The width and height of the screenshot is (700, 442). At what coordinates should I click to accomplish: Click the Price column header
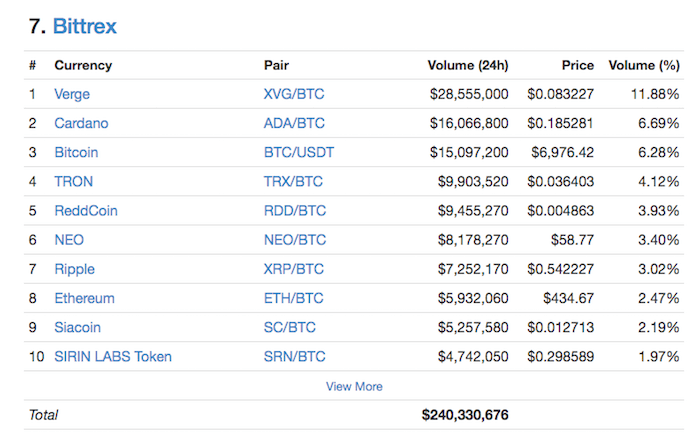[578, 65]
